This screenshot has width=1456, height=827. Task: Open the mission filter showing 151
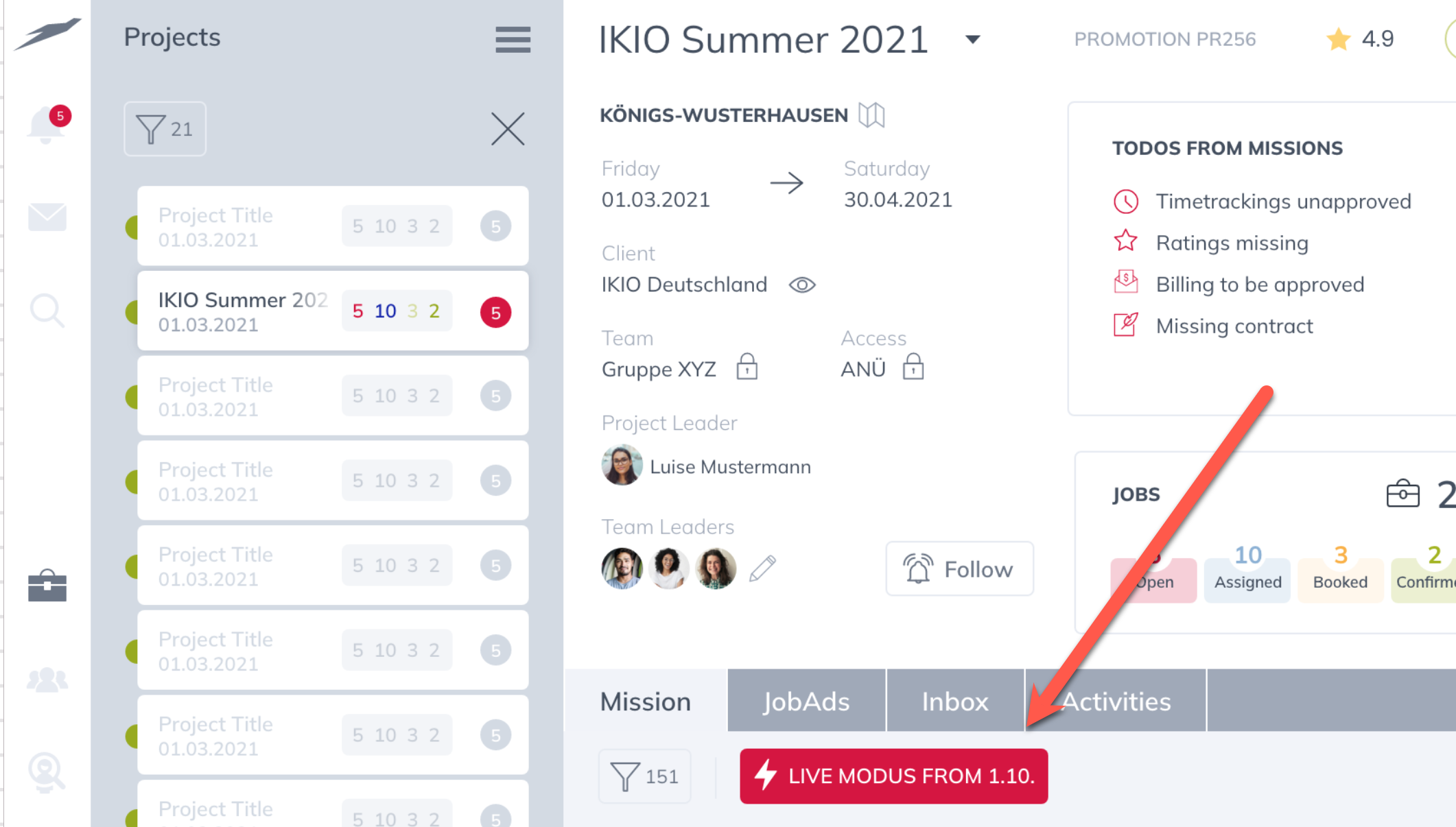pyautogui.click(x=644, y=776)
